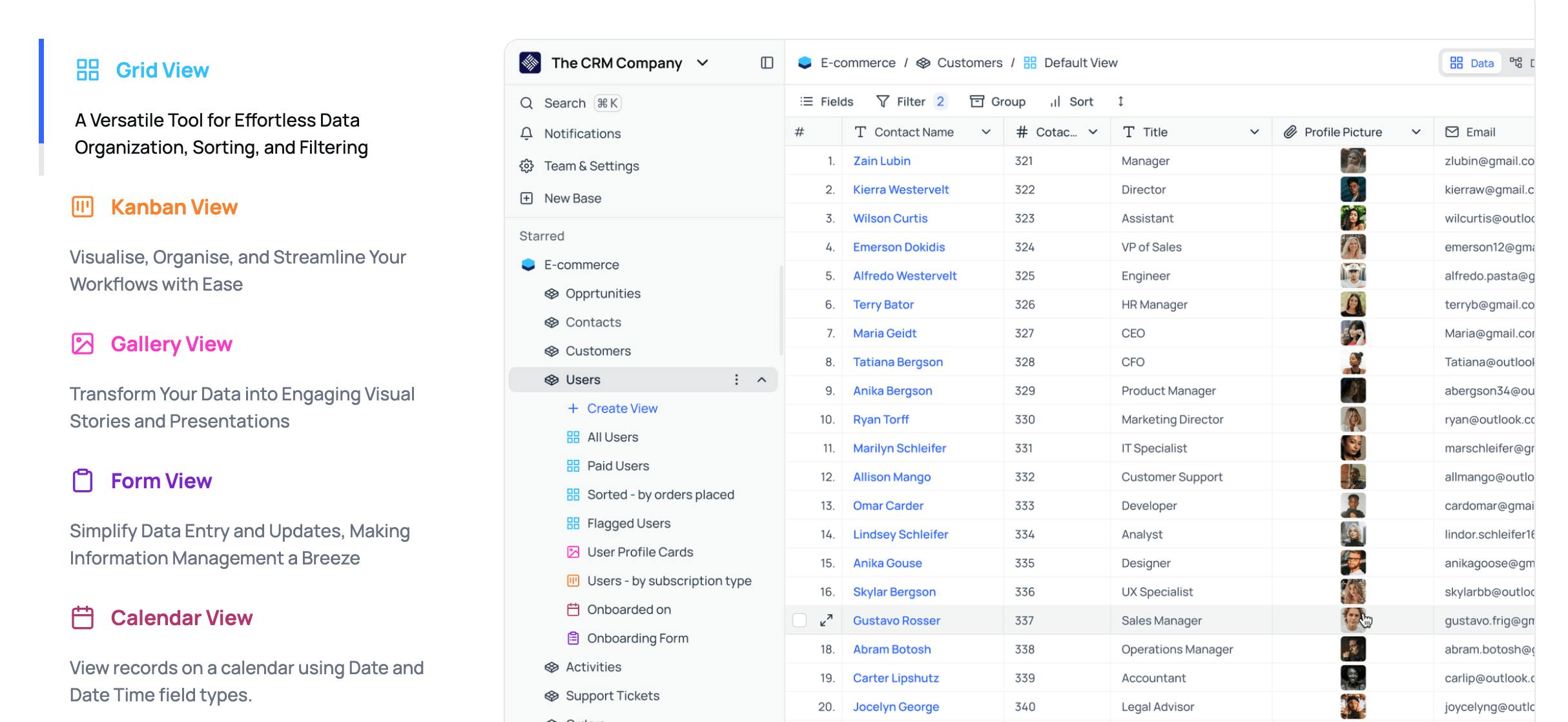This screenshot has height=722, width=1568.
Task: Click the Notifications bell icon
Action: (526, 134)
